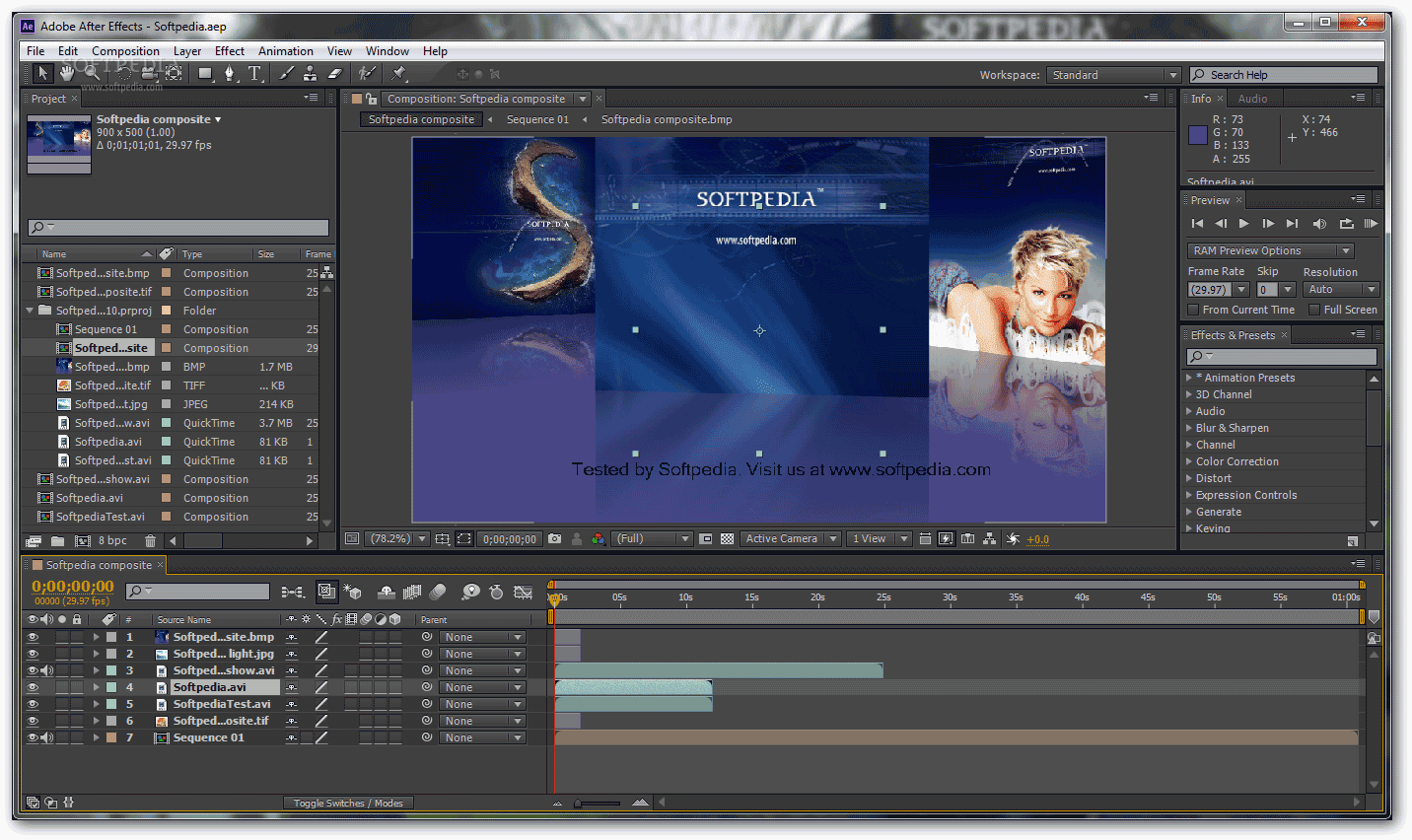Mute audio for layer 3 Softped...show.avi
The width and height of the screenshot is (1412, 840).
click(46, 670)
